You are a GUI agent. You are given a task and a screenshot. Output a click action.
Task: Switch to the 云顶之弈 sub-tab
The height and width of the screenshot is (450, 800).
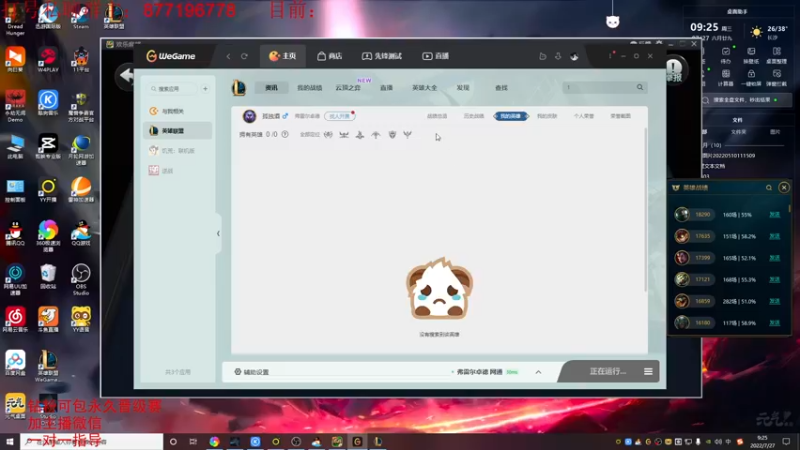[x=348, y=88]
